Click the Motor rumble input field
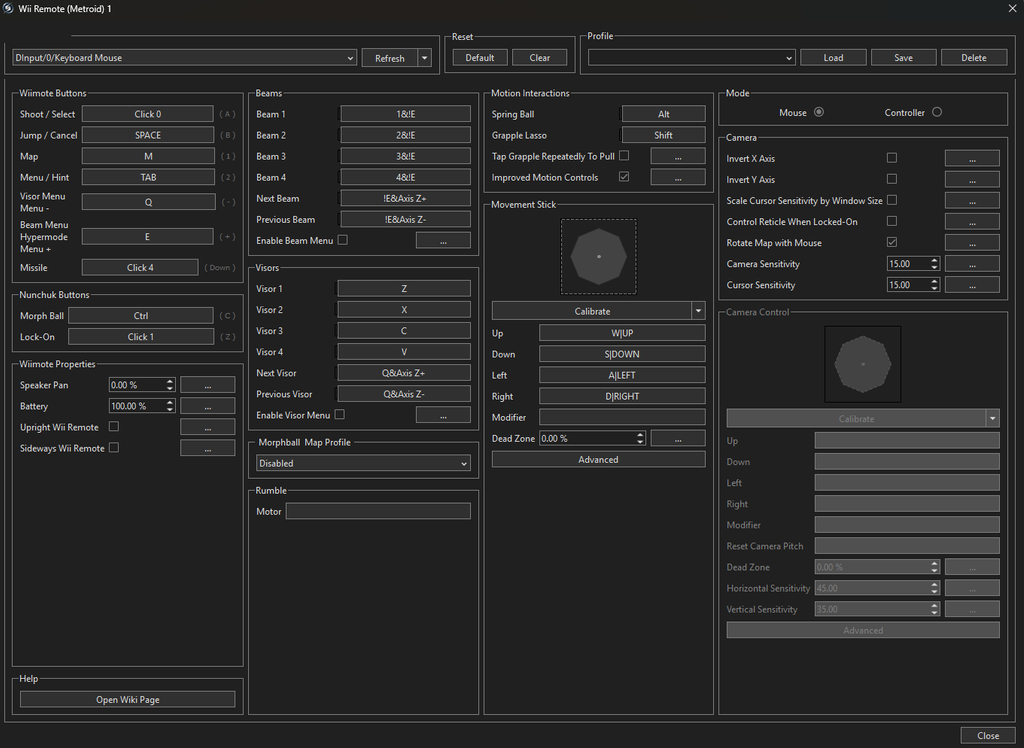 click(377, 511)
